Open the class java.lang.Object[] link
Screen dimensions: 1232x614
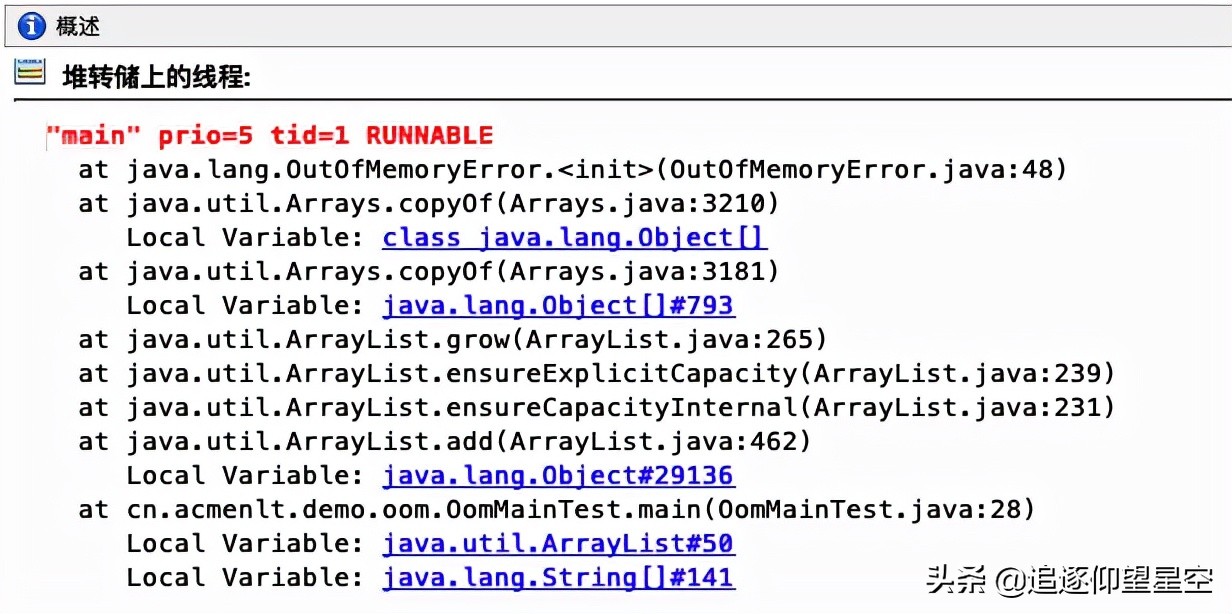tap(574, 237)
